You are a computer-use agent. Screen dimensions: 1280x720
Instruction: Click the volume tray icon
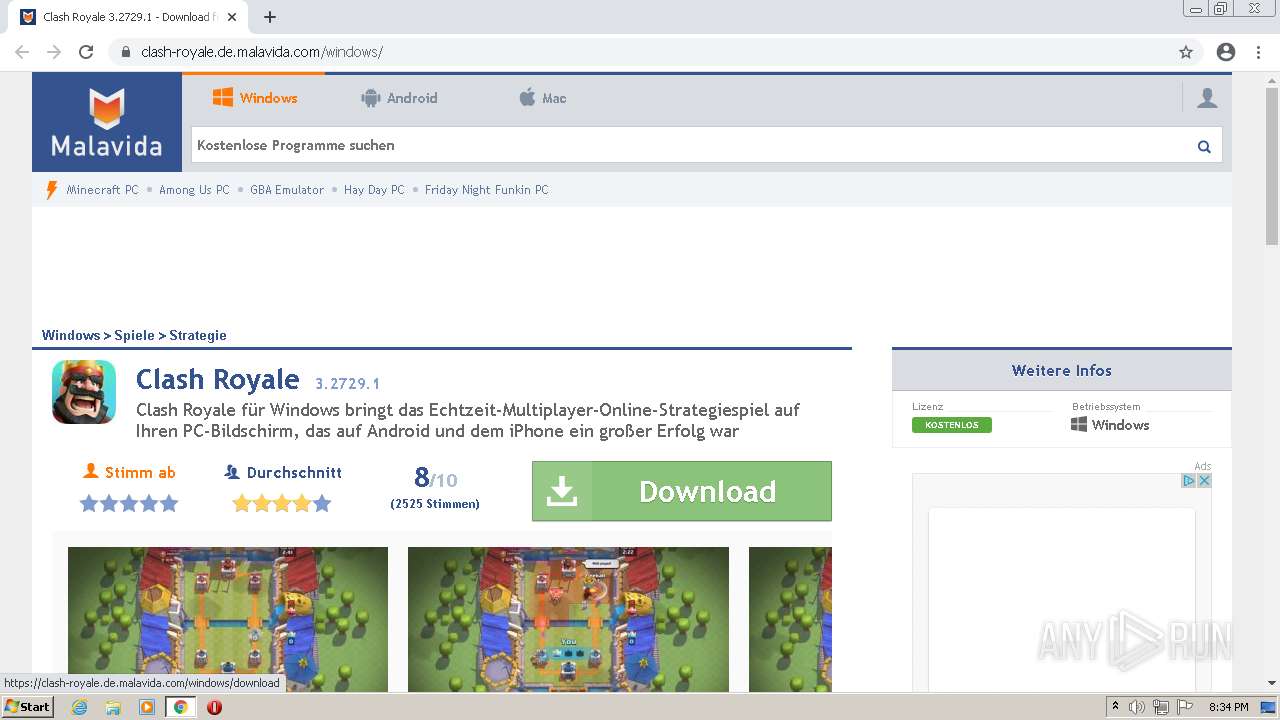coord(1137,707)
